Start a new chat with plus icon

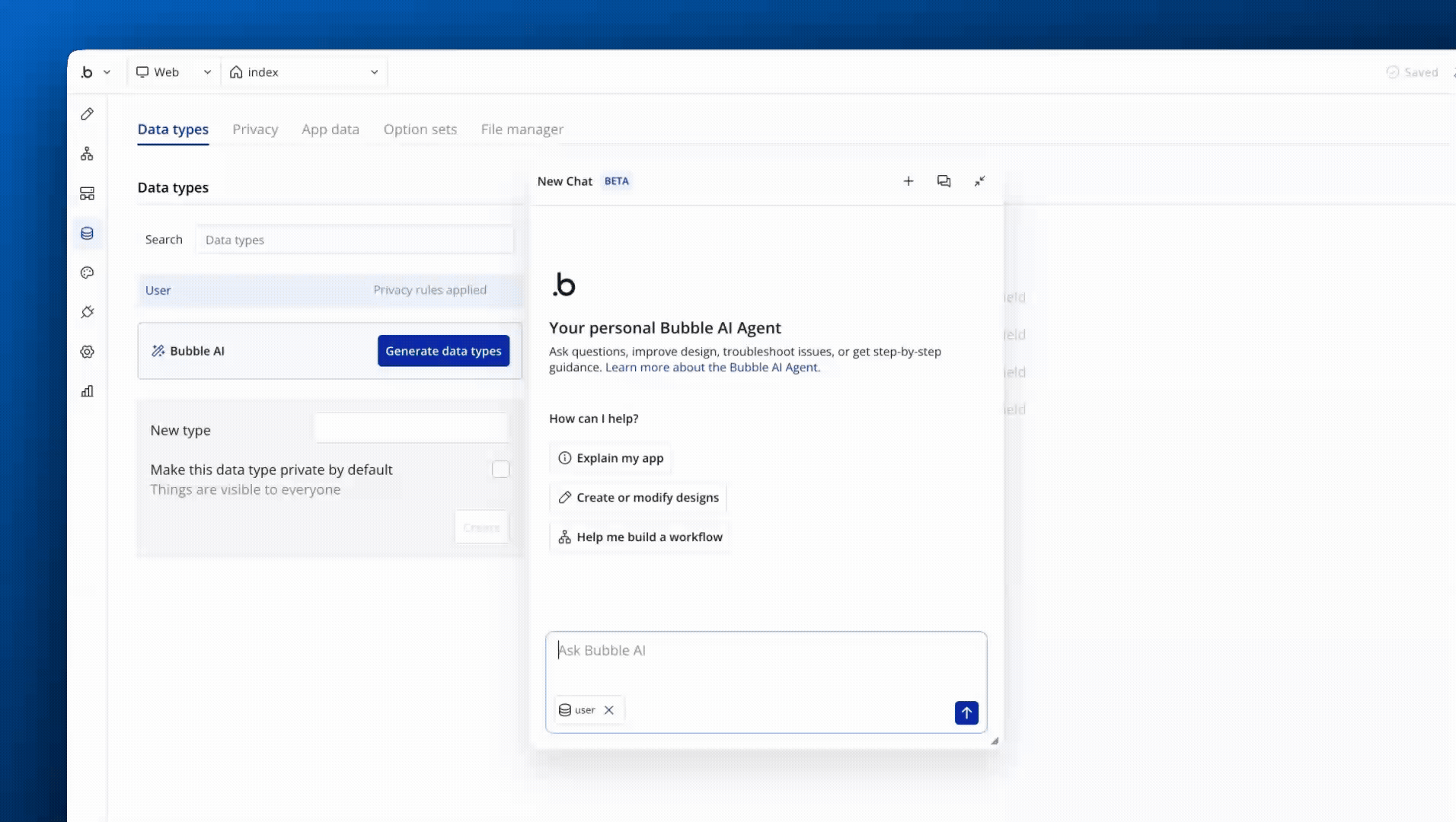click(908, 181)
